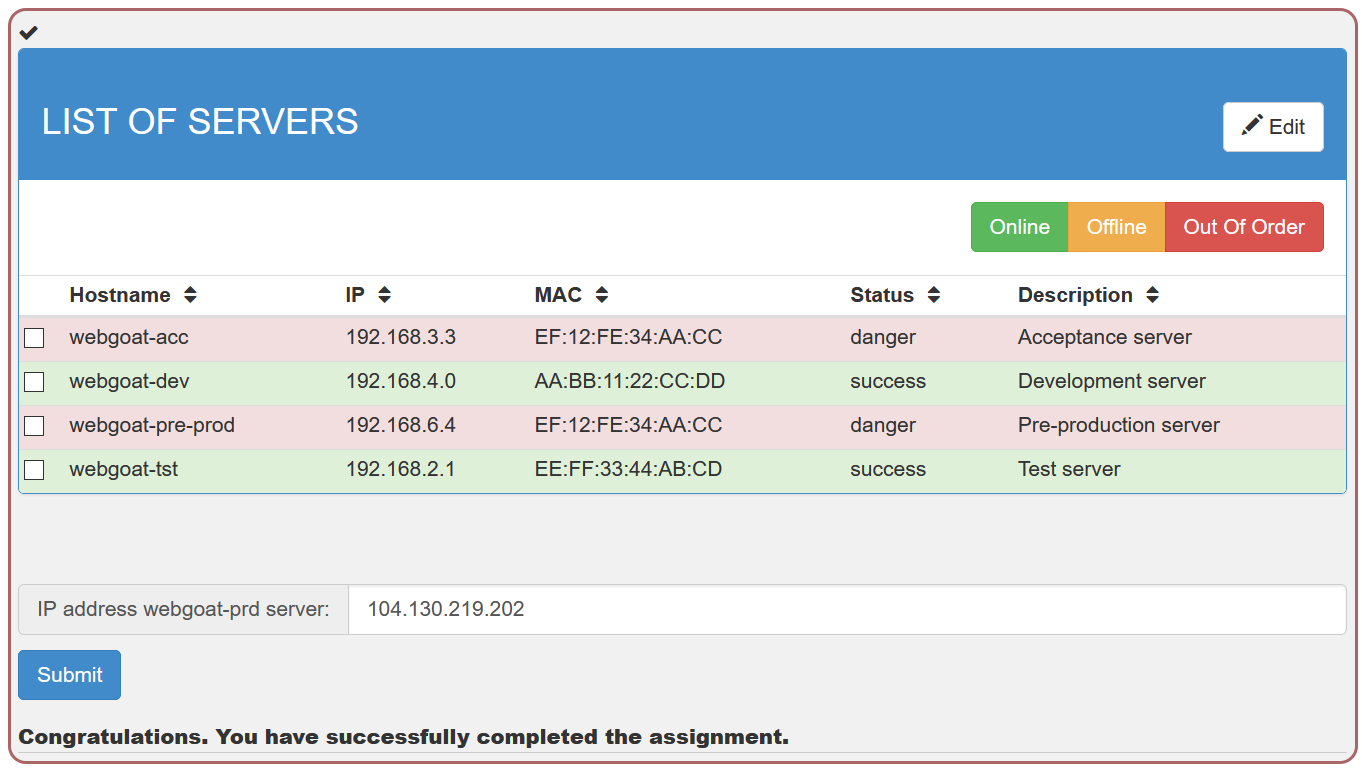Submit the IP address form
The width and height of the screenshot is (1362, 768).
point(70,675)
